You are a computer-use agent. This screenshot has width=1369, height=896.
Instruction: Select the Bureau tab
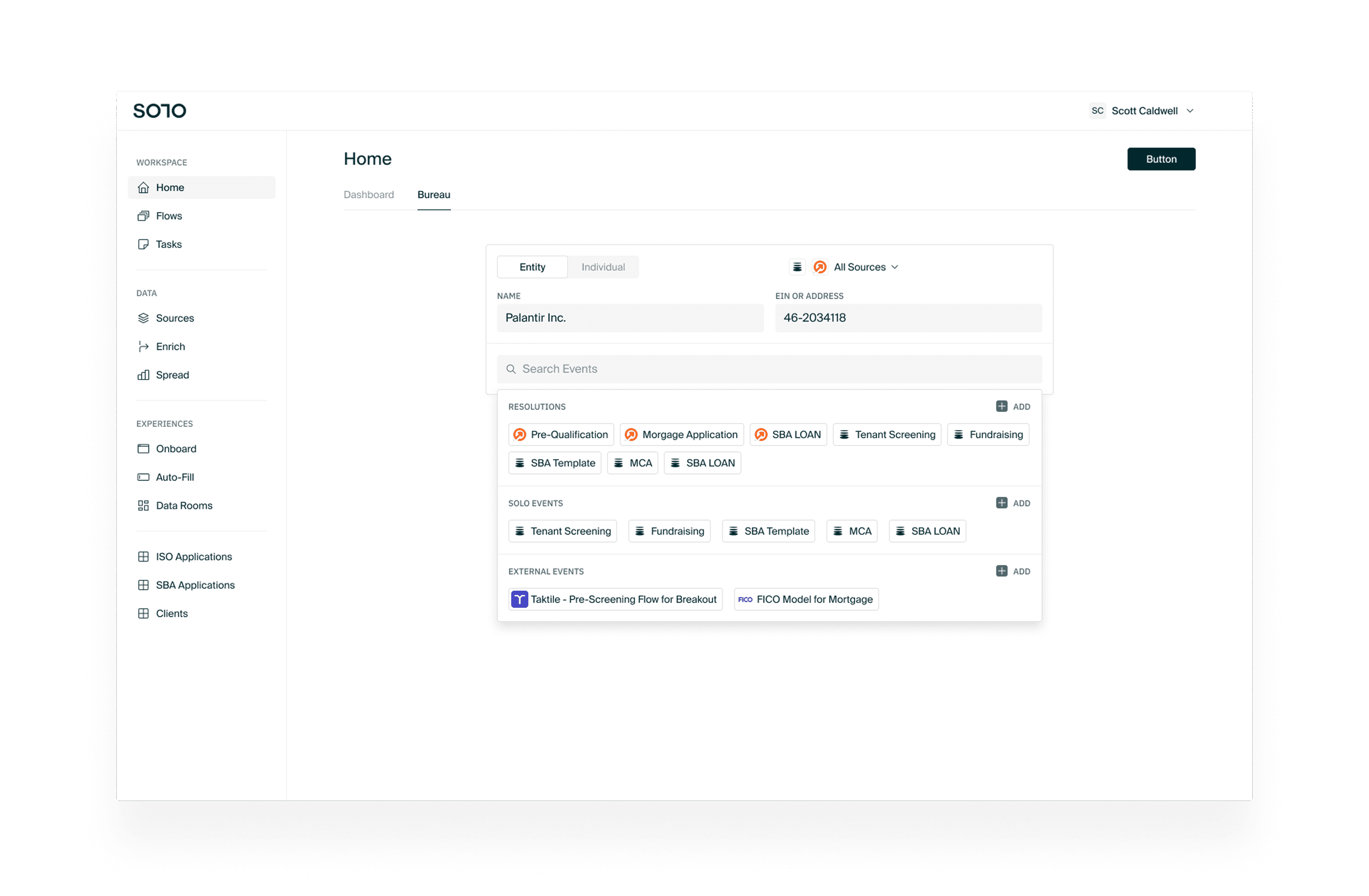pyautogui.click(x=434, y=195)
